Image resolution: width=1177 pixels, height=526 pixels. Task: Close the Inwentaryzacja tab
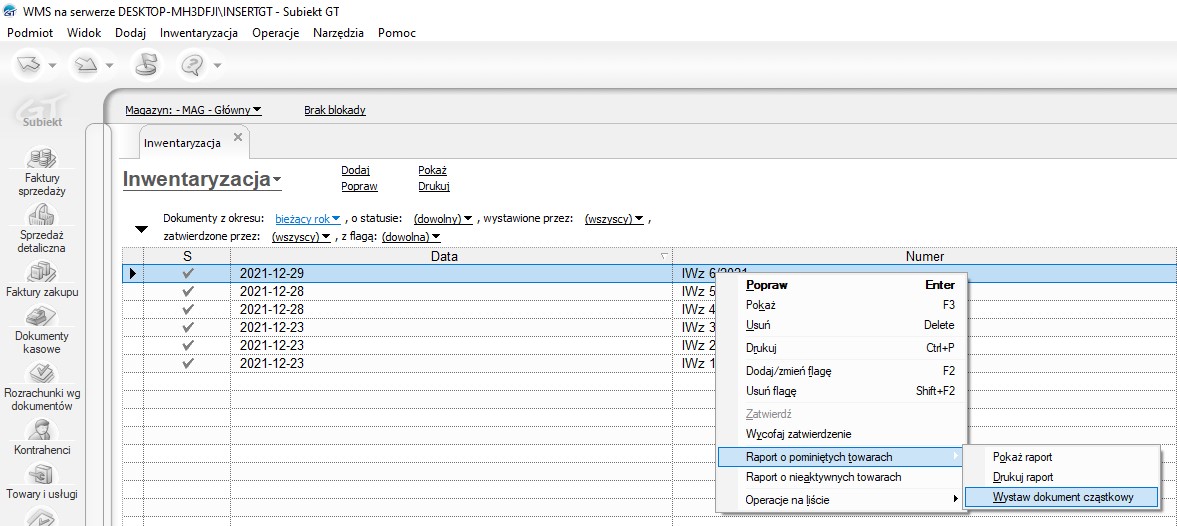[x=237, y=137]
